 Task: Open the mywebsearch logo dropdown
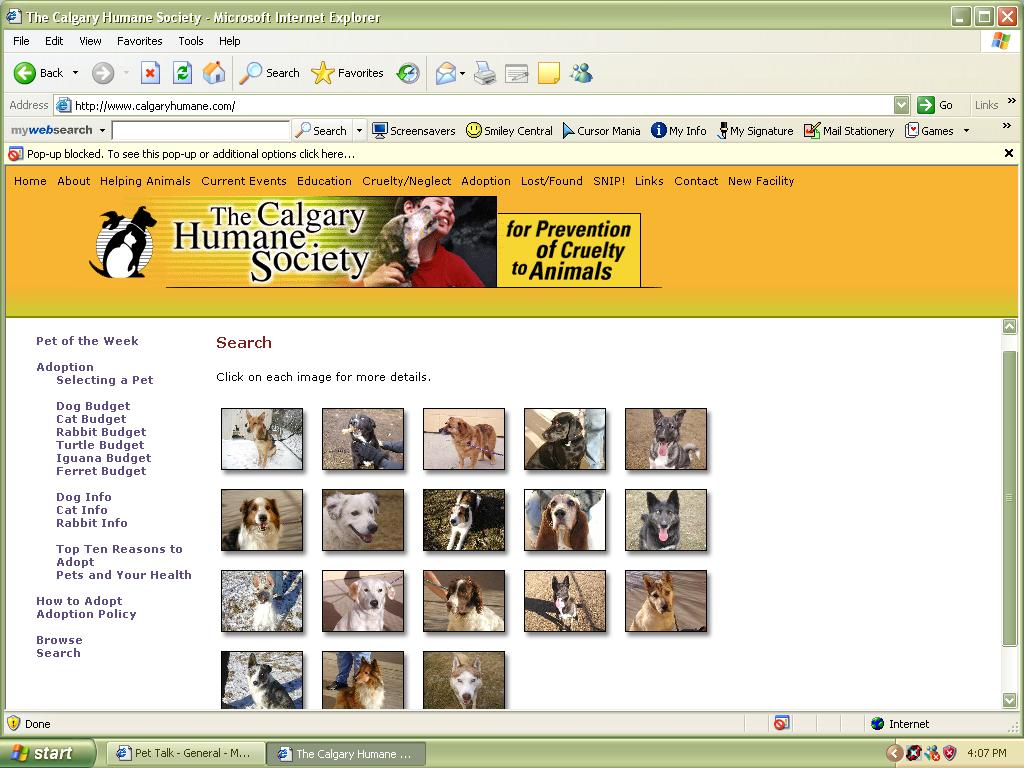coord(103,131)
